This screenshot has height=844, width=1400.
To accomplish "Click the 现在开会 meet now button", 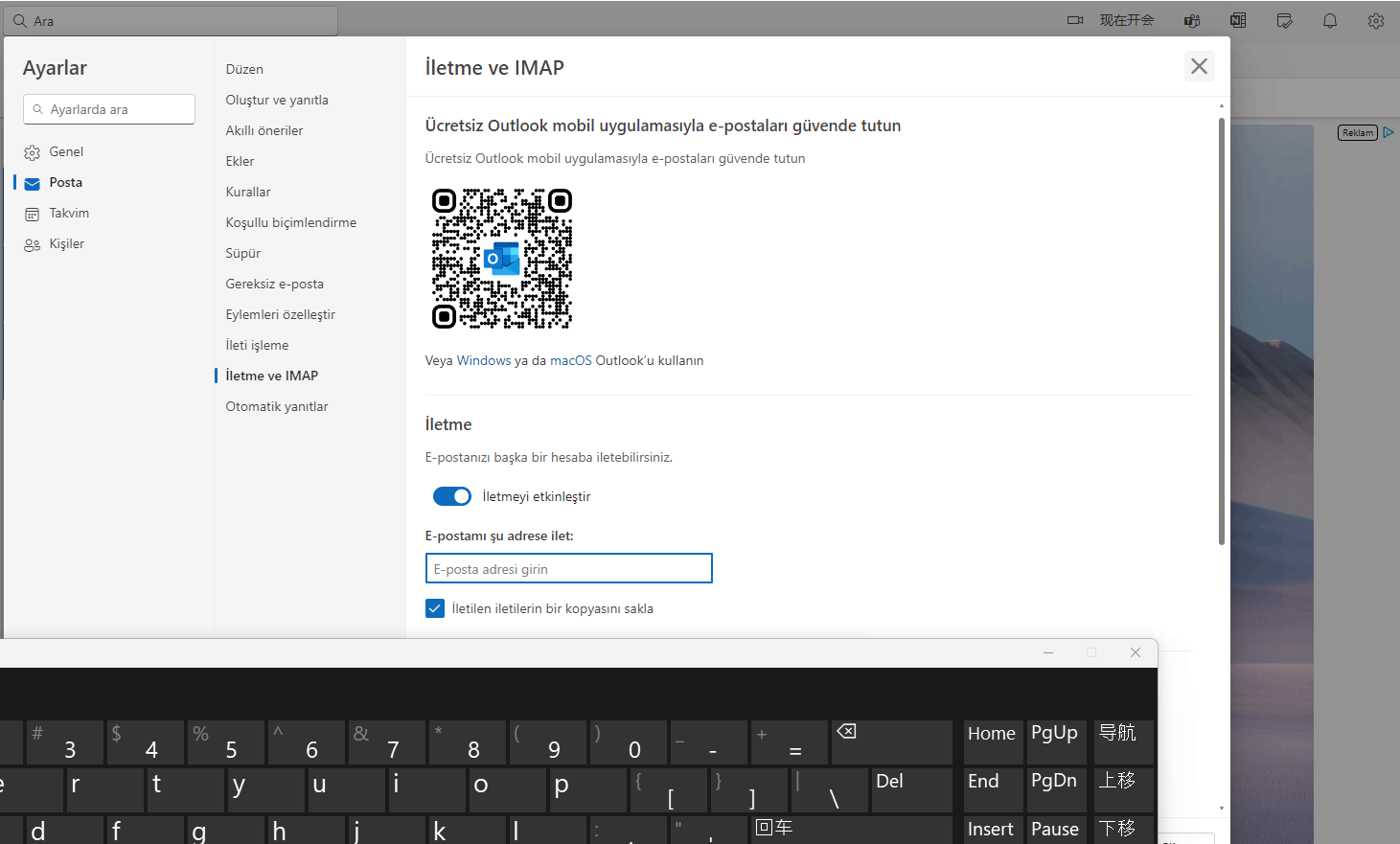I will [1127, 20].
